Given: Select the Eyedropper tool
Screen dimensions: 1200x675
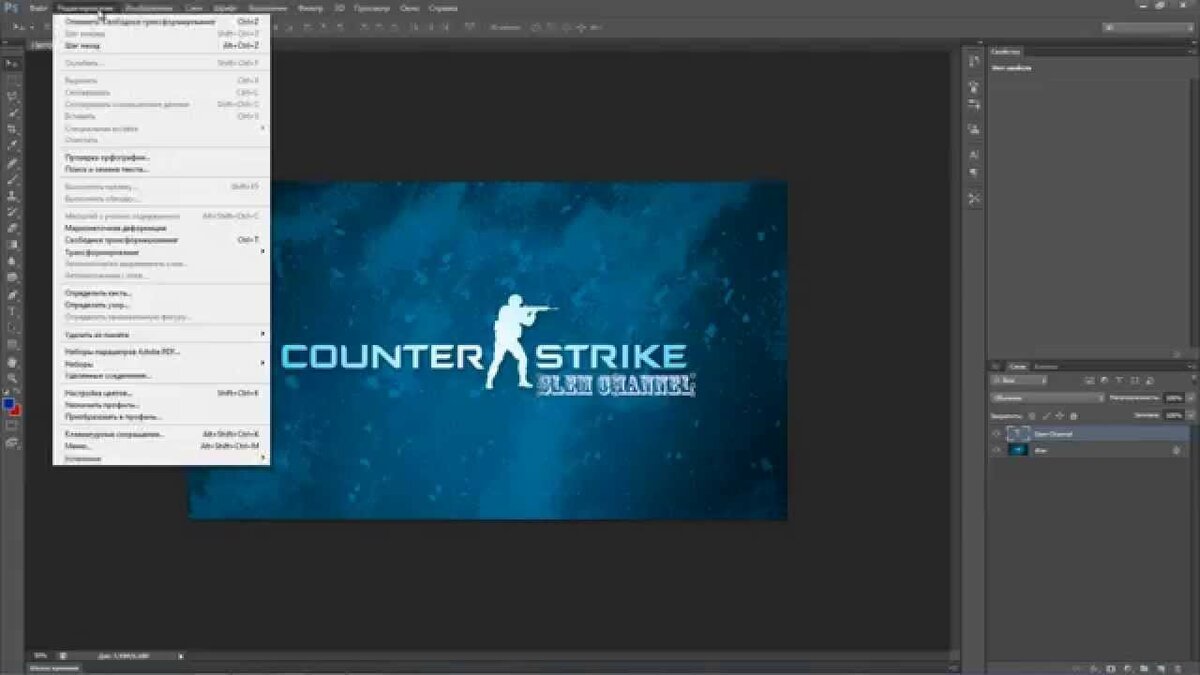Looking at the screenshot, I should (13, 146).
